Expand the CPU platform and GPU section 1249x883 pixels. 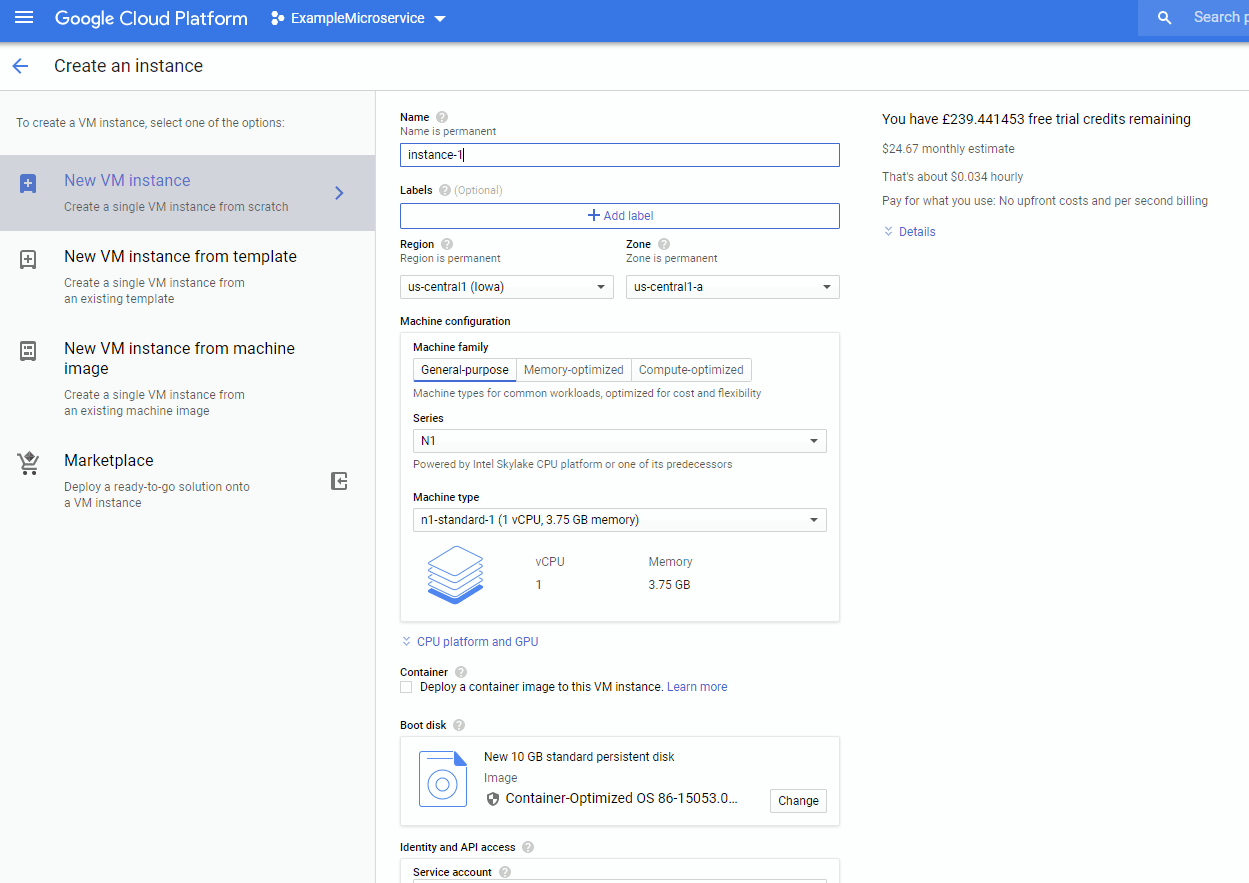(469, 641)
